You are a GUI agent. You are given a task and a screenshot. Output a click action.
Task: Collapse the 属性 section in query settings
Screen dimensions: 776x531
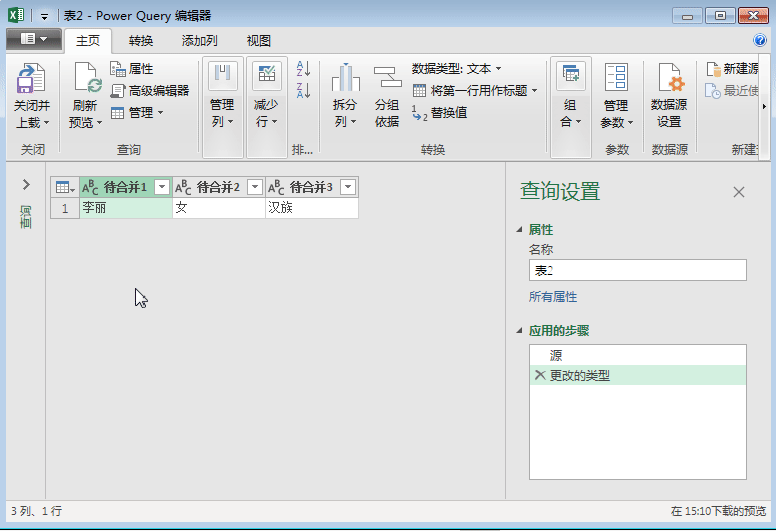(x=519, y=230)
